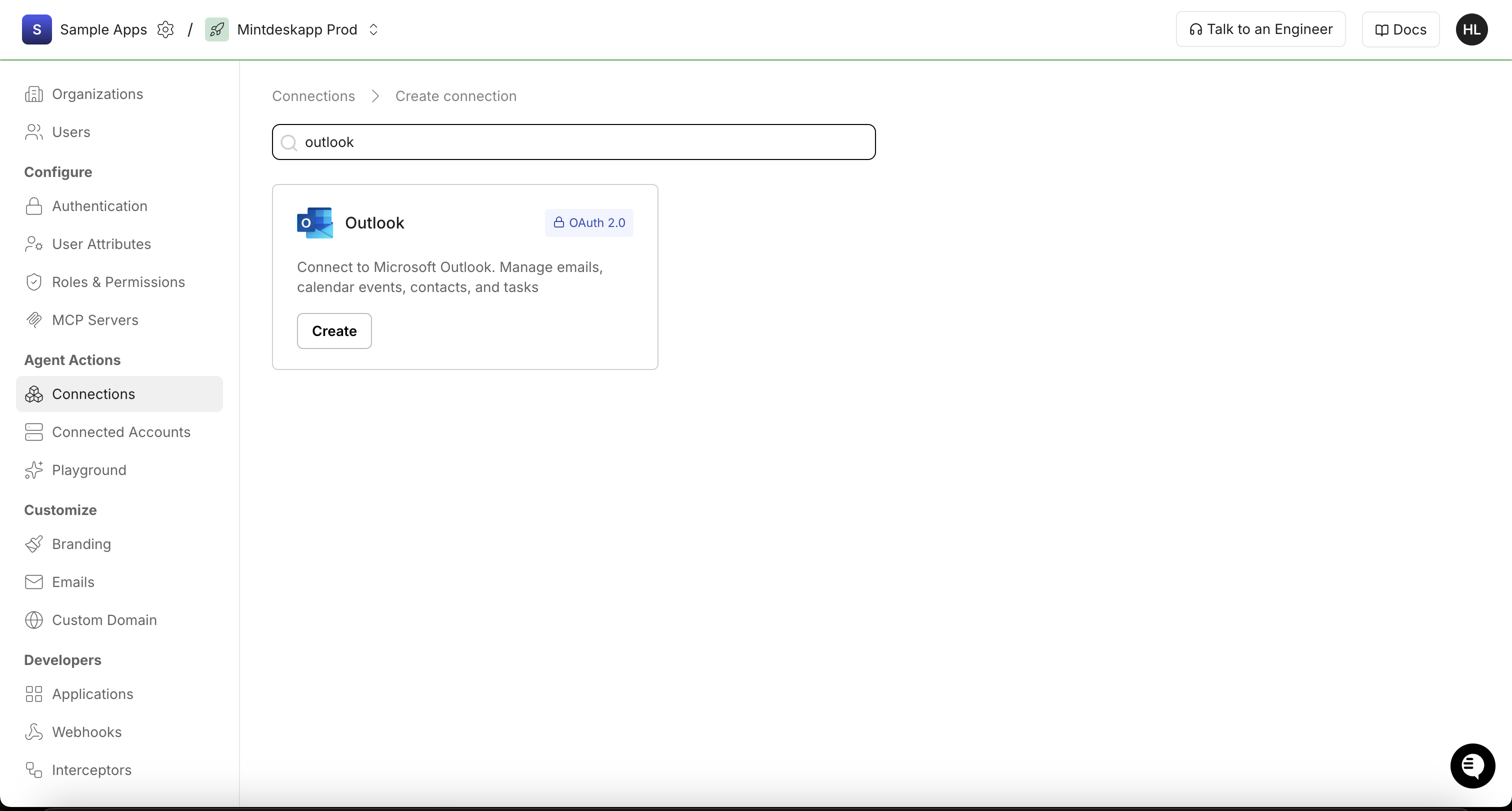Create the Outlook connection
The width and height of the screenshot is (1512, 811).
coord(333,330)
